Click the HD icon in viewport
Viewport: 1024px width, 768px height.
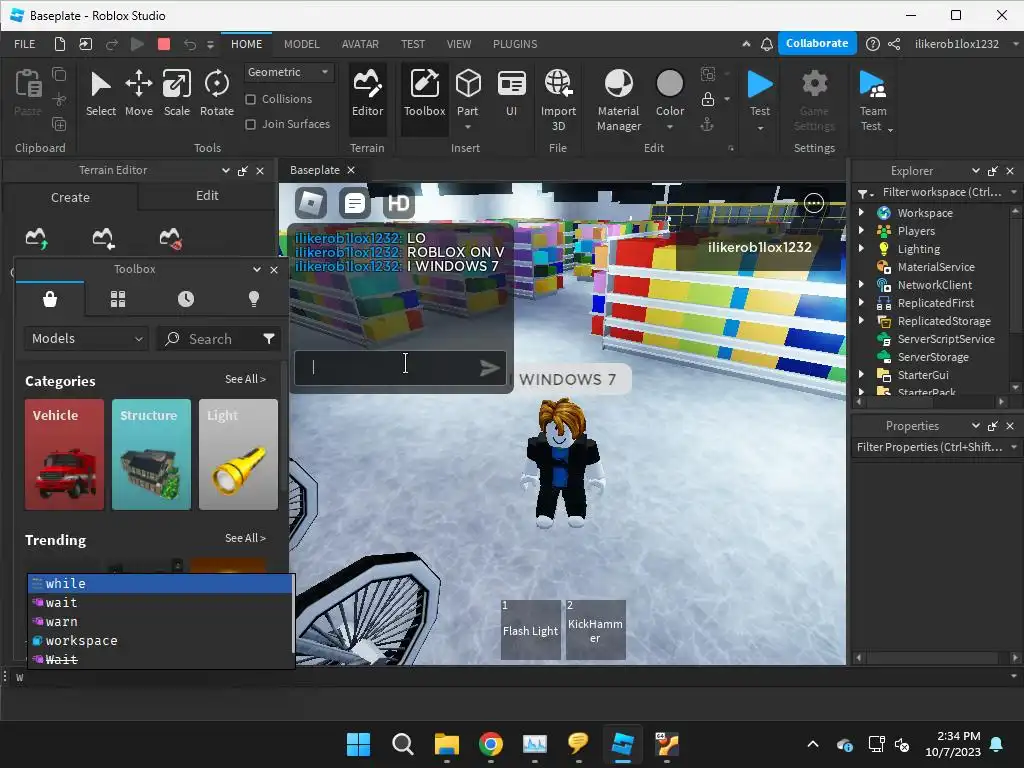(x=398, y=203)
